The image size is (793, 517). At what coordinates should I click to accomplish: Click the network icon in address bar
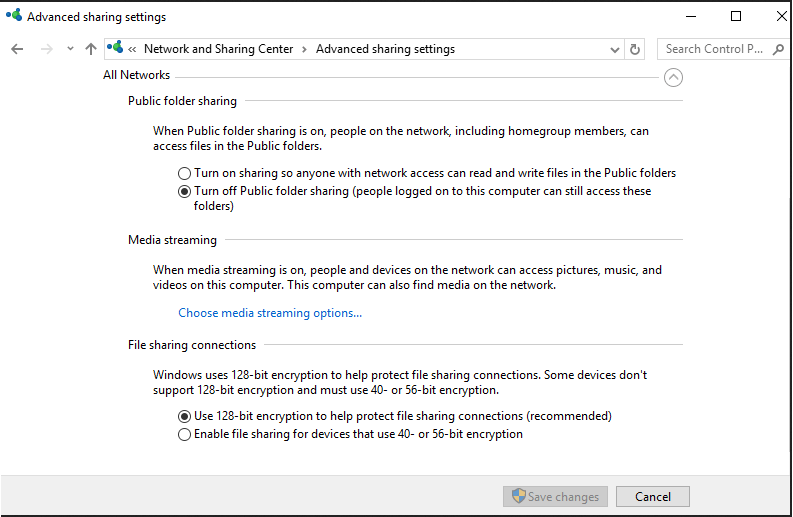pyautogui.click(x=115, y=48)
